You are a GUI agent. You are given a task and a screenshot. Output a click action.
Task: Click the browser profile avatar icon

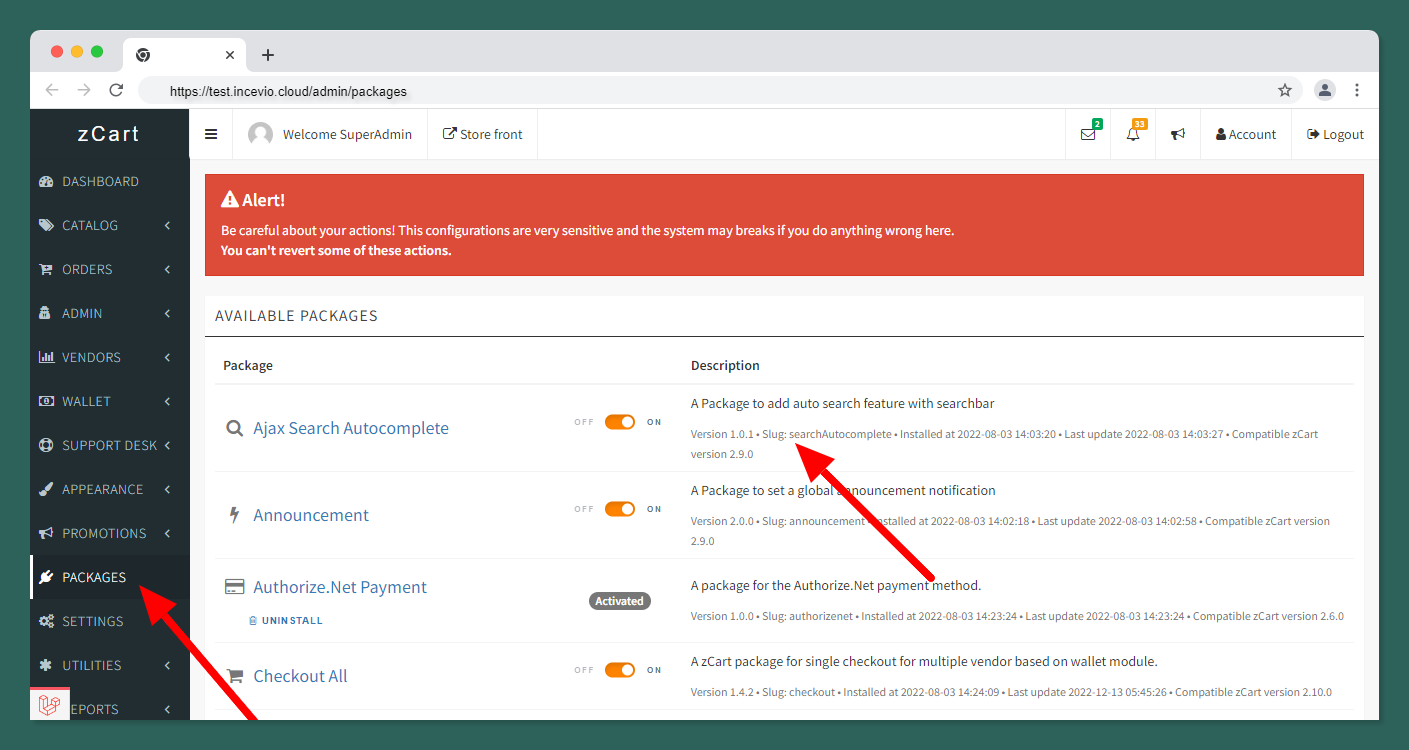(1325, 90)
